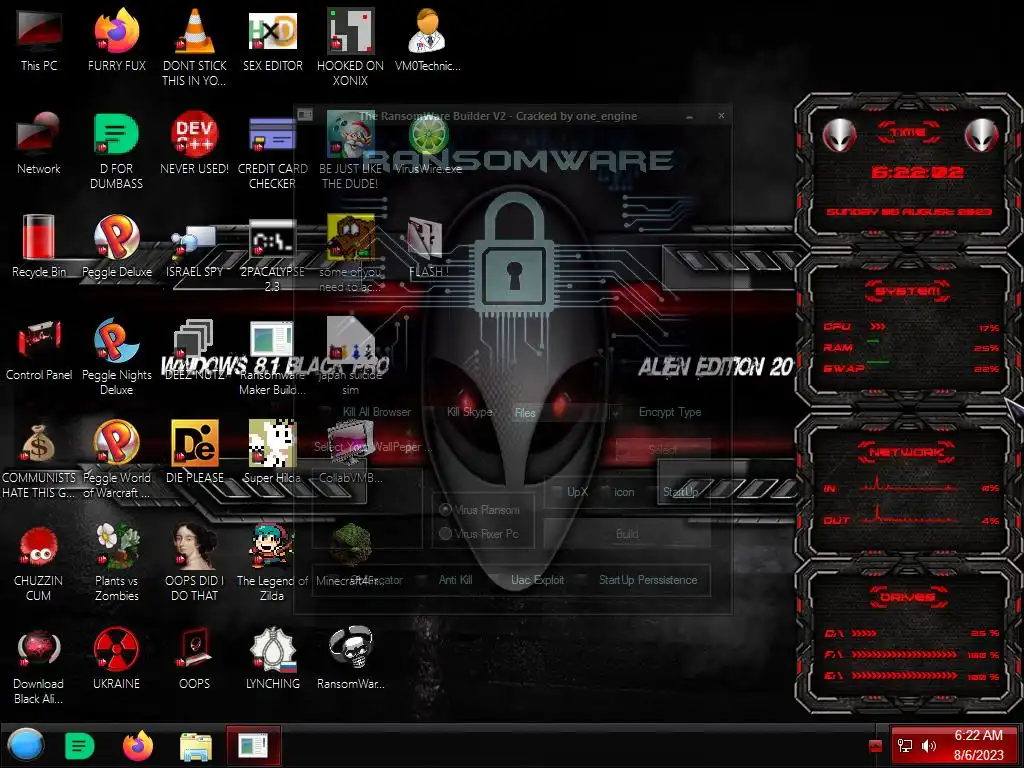This screenshot has width=1024, height=768.
Task: Select the green D FOR DUMBASS icon
Action: tap(116, 152)
